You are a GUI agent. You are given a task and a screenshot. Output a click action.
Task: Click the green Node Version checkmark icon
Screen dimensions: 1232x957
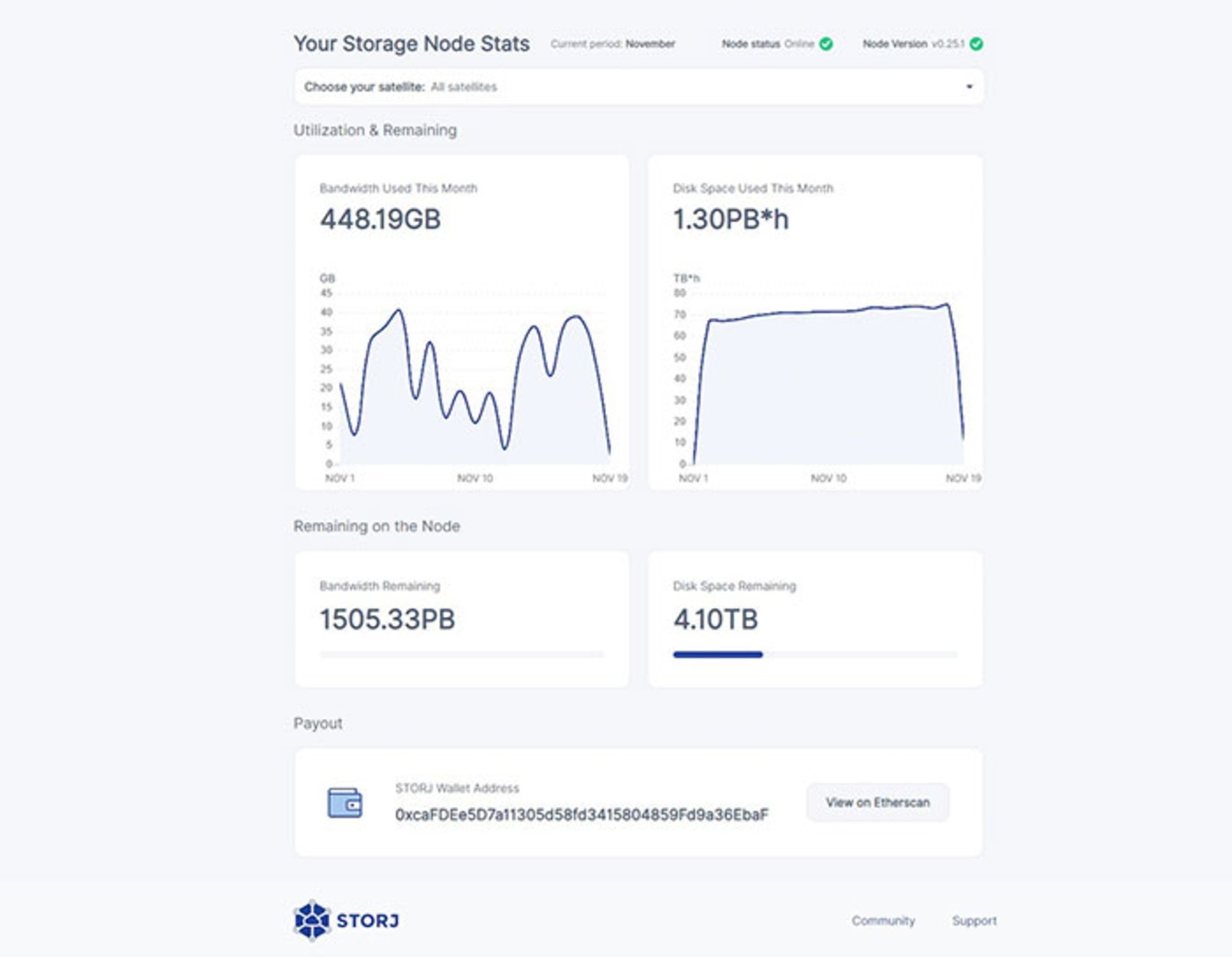coord(976,44)
